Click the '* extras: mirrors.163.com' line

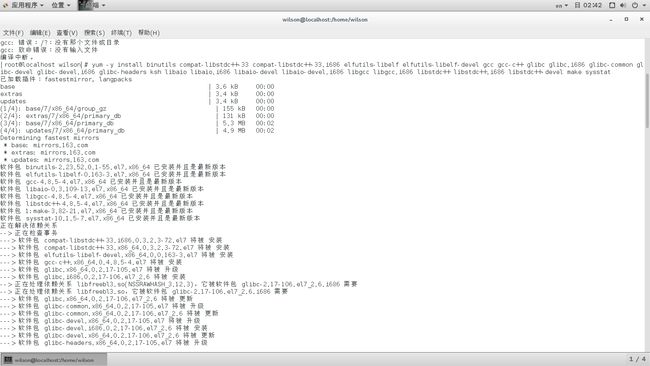(49, 153)
